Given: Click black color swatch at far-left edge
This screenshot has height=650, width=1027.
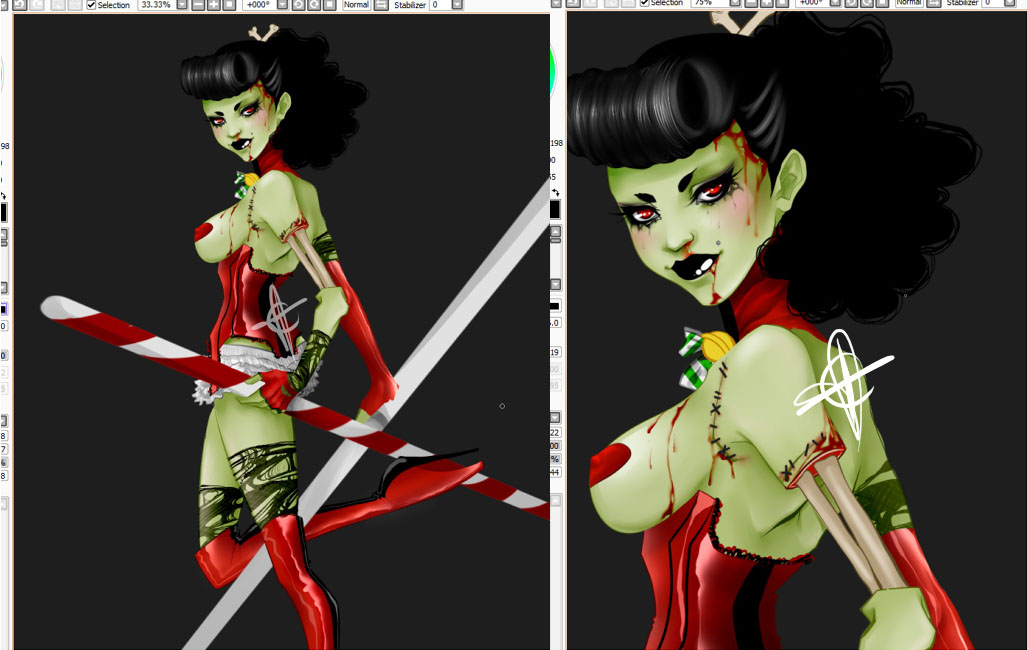Looking at the screenshot, I should click(3, 212).
